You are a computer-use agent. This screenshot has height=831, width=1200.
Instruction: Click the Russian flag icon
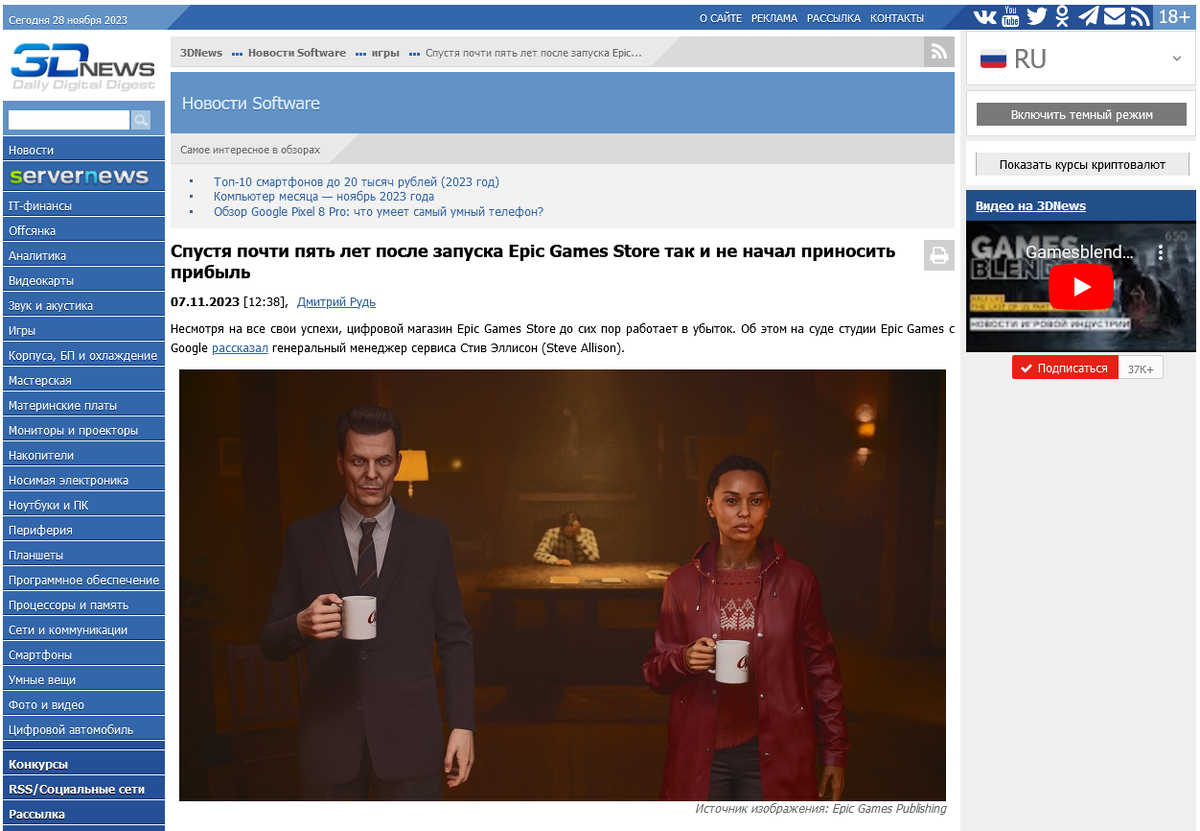(993, 59)
